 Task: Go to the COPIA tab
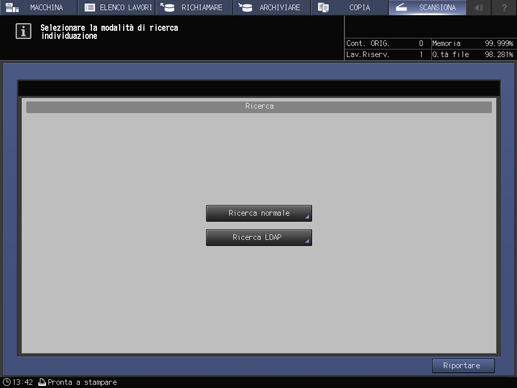click(x=350, y=7)
